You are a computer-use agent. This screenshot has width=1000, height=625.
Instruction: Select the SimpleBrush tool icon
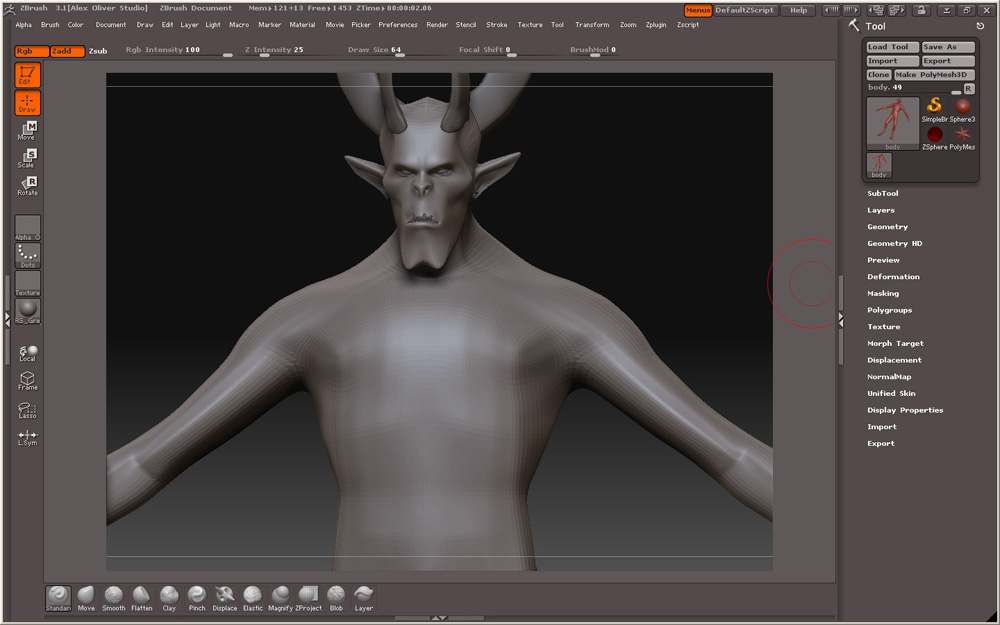934,110
